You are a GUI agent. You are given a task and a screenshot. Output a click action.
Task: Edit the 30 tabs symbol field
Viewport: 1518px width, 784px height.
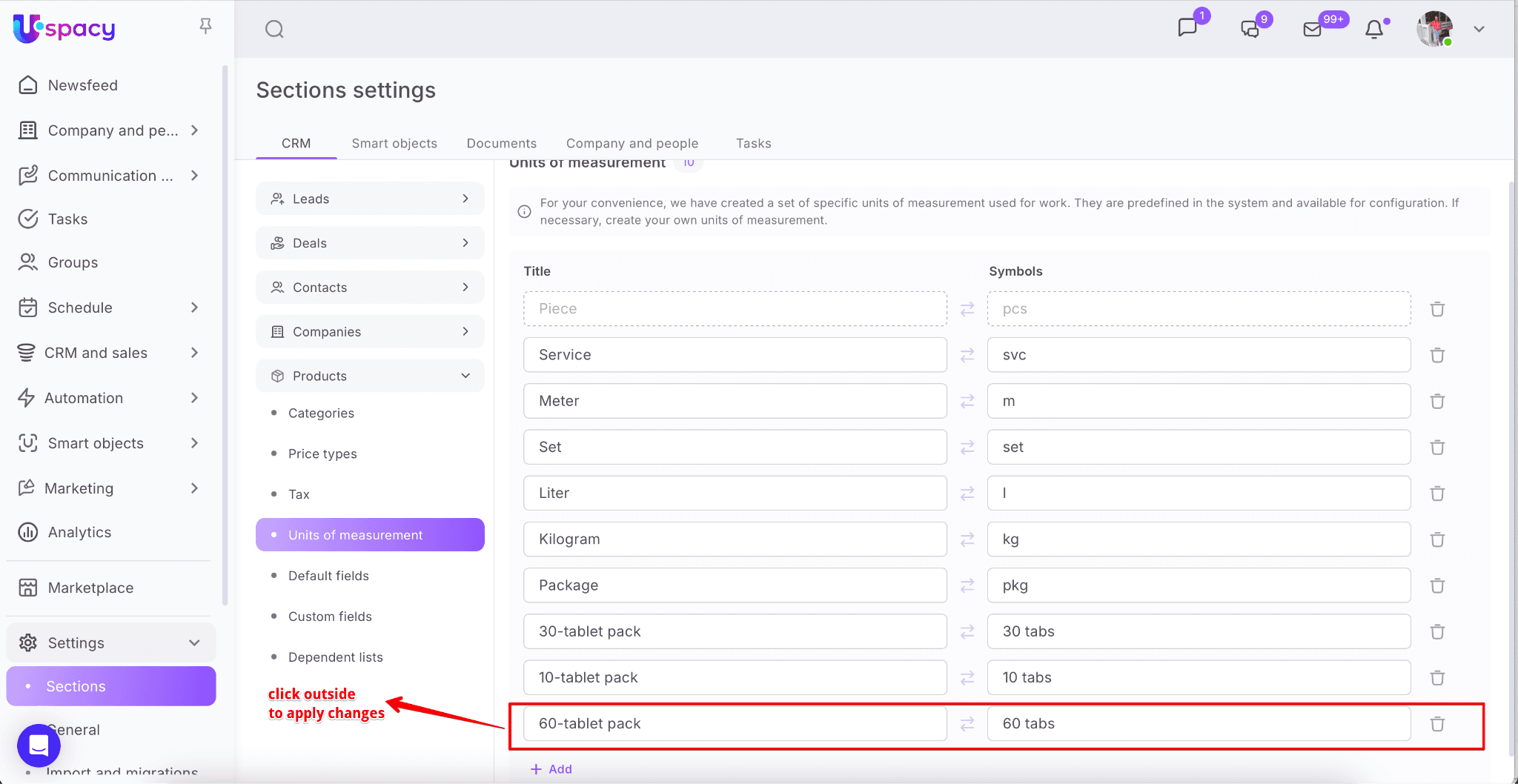(x=1199, y=631)
